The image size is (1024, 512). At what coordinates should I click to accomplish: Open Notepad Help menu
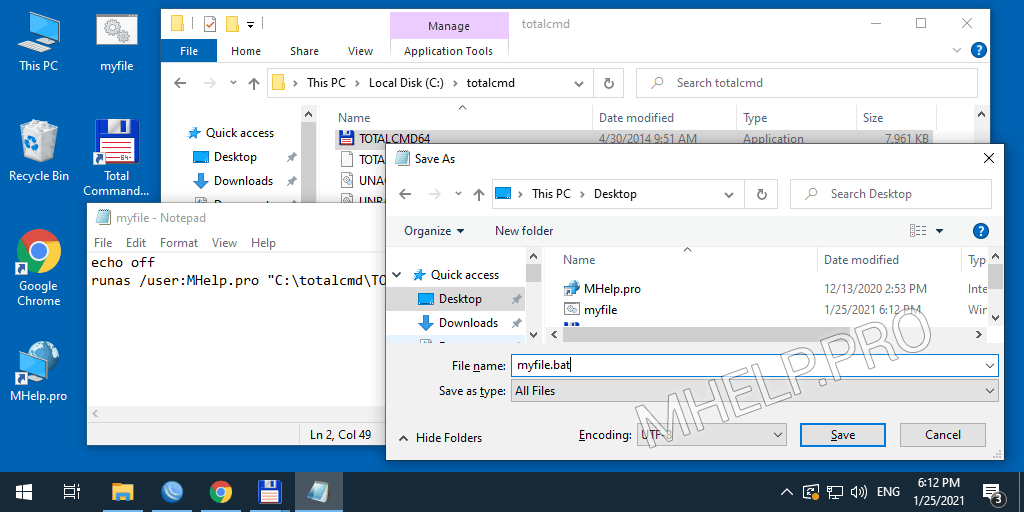[263, 242]
